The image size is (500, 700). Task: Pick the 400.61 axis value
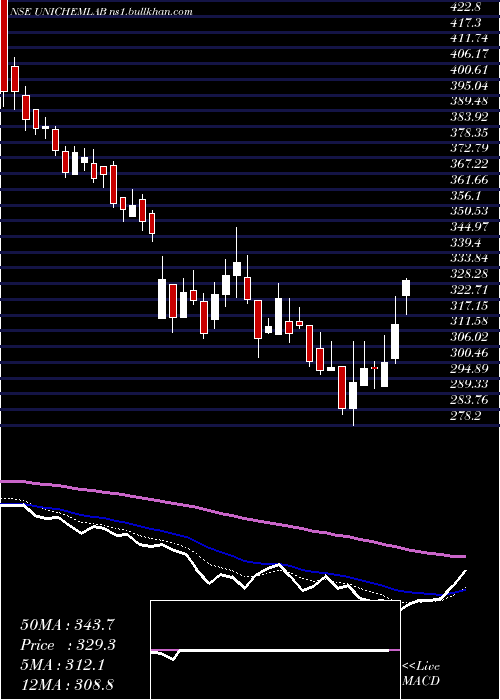coord(470,69)
